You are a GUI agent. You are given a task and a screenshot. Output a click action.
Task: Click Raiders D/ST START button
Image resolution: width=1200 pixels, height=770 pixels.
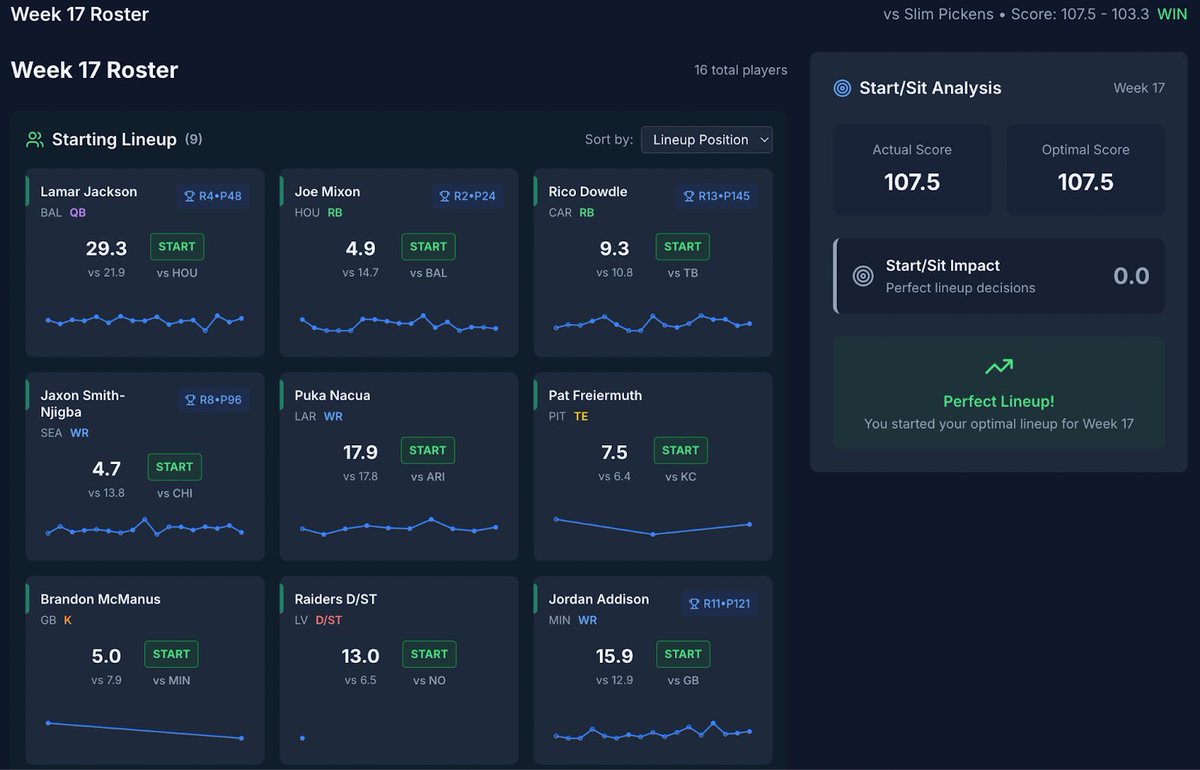point(429,654)
